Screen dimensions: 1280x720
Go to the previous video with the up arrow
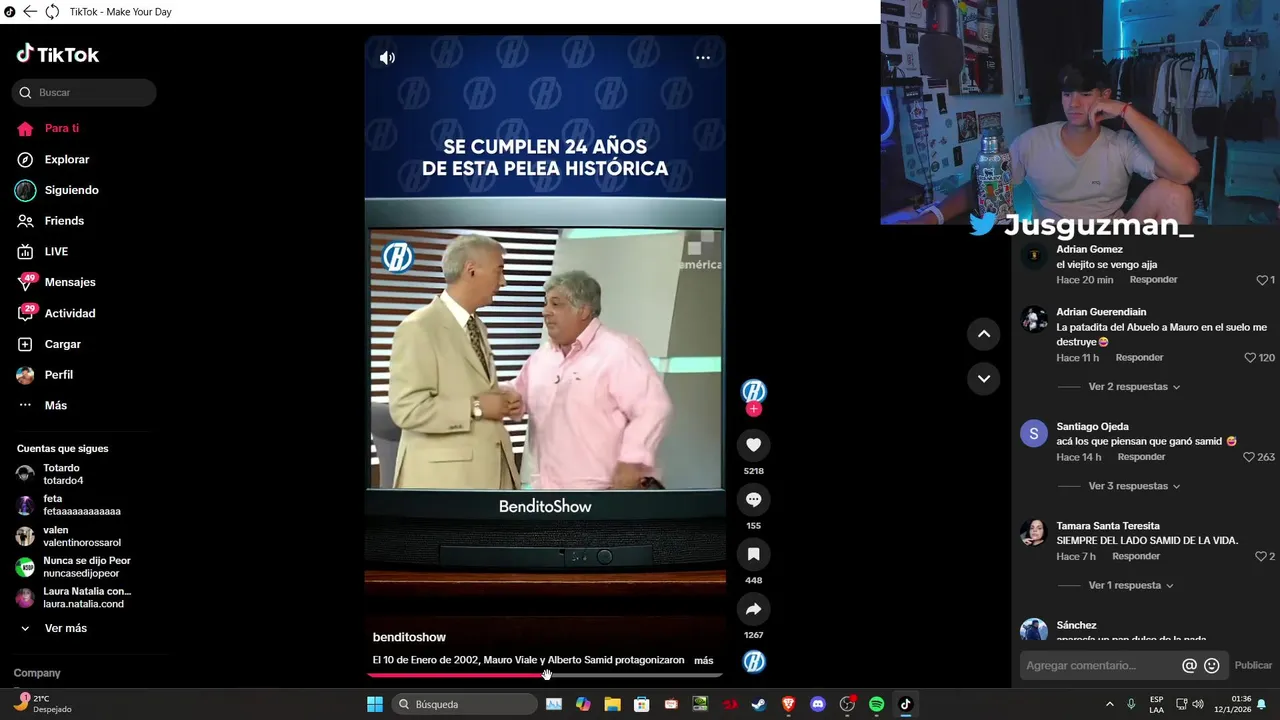(984, 334)
